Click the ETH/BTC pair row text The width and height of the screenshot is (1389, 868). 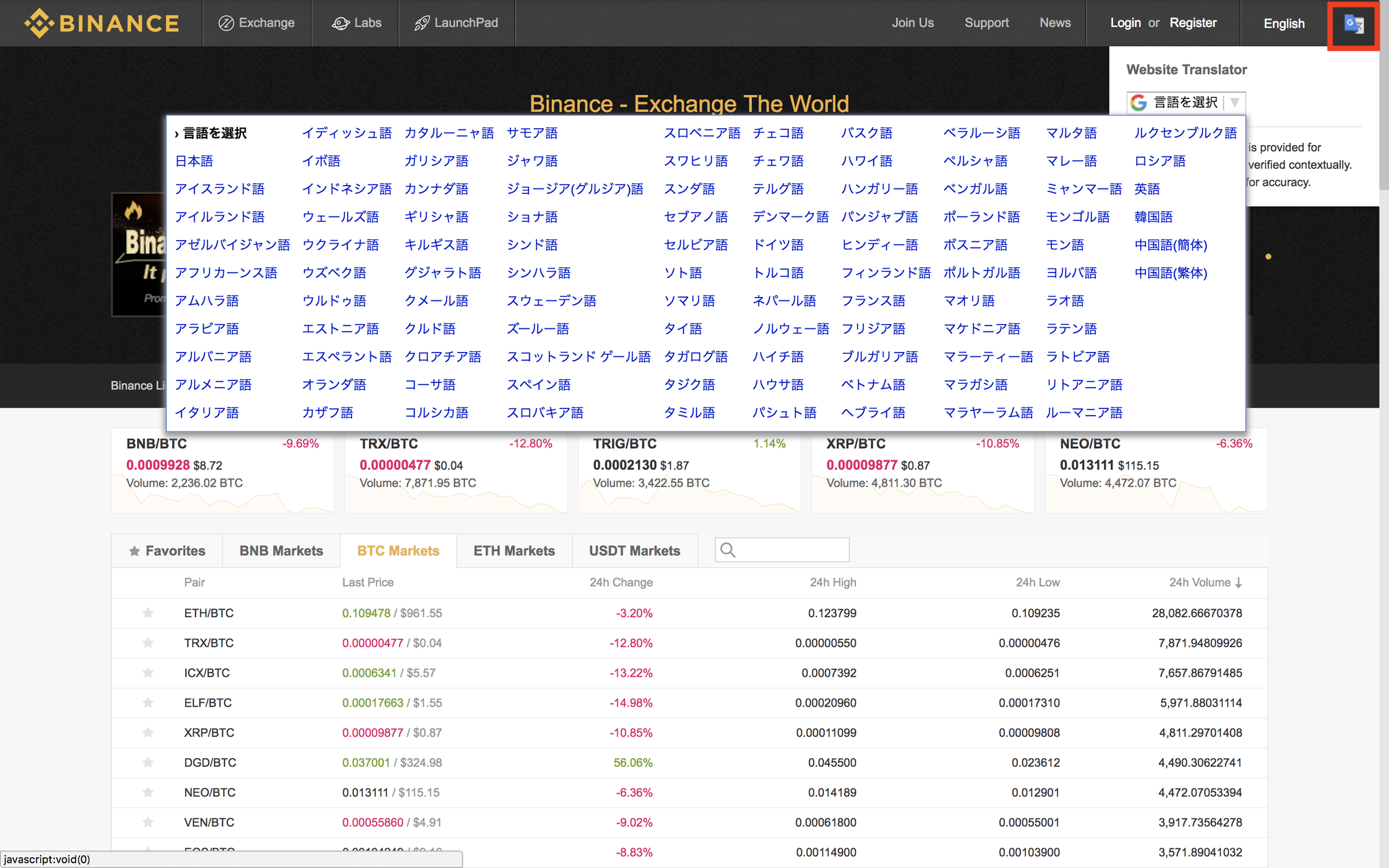point(209,613)
